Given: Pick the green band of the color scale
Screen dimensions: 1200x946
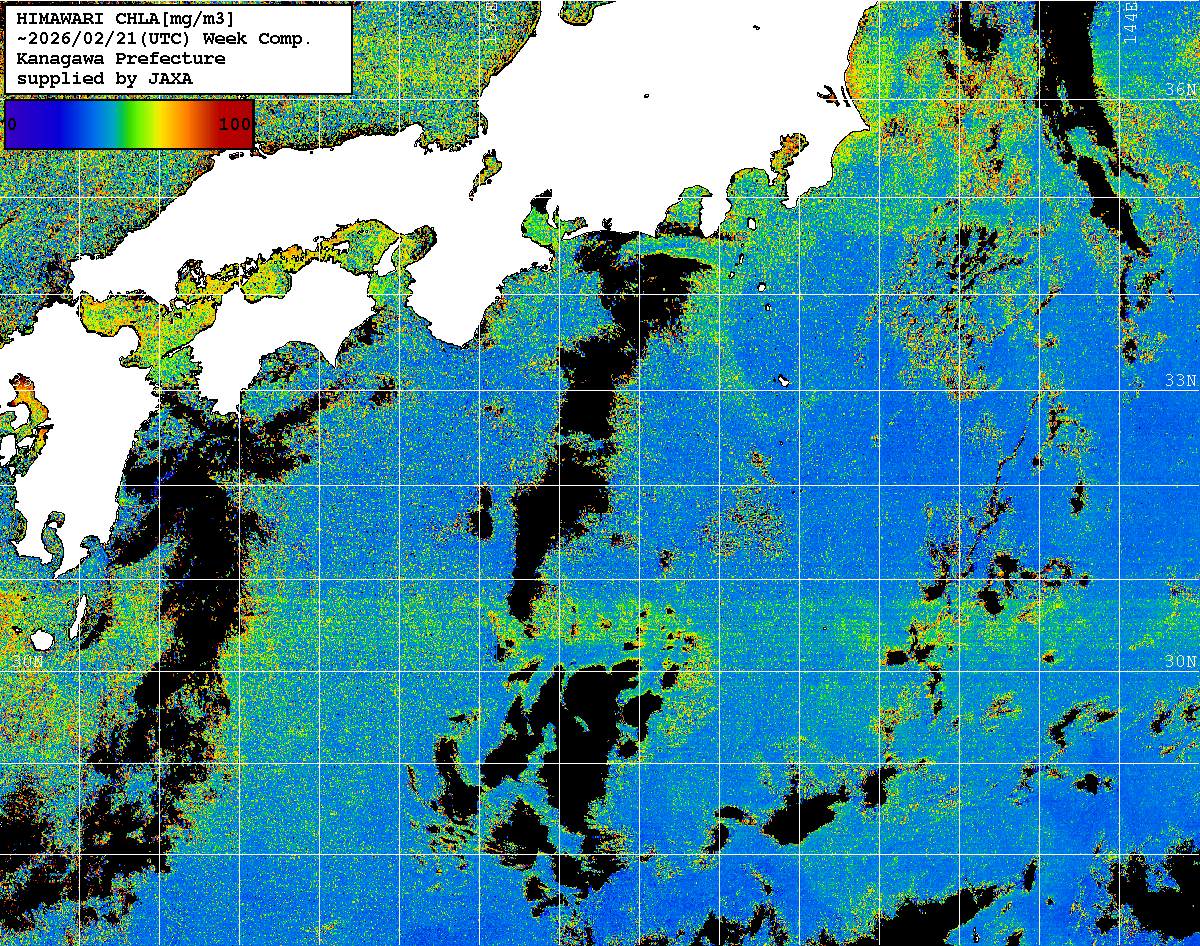Looking at the screenshot, I should pos(125,124).
